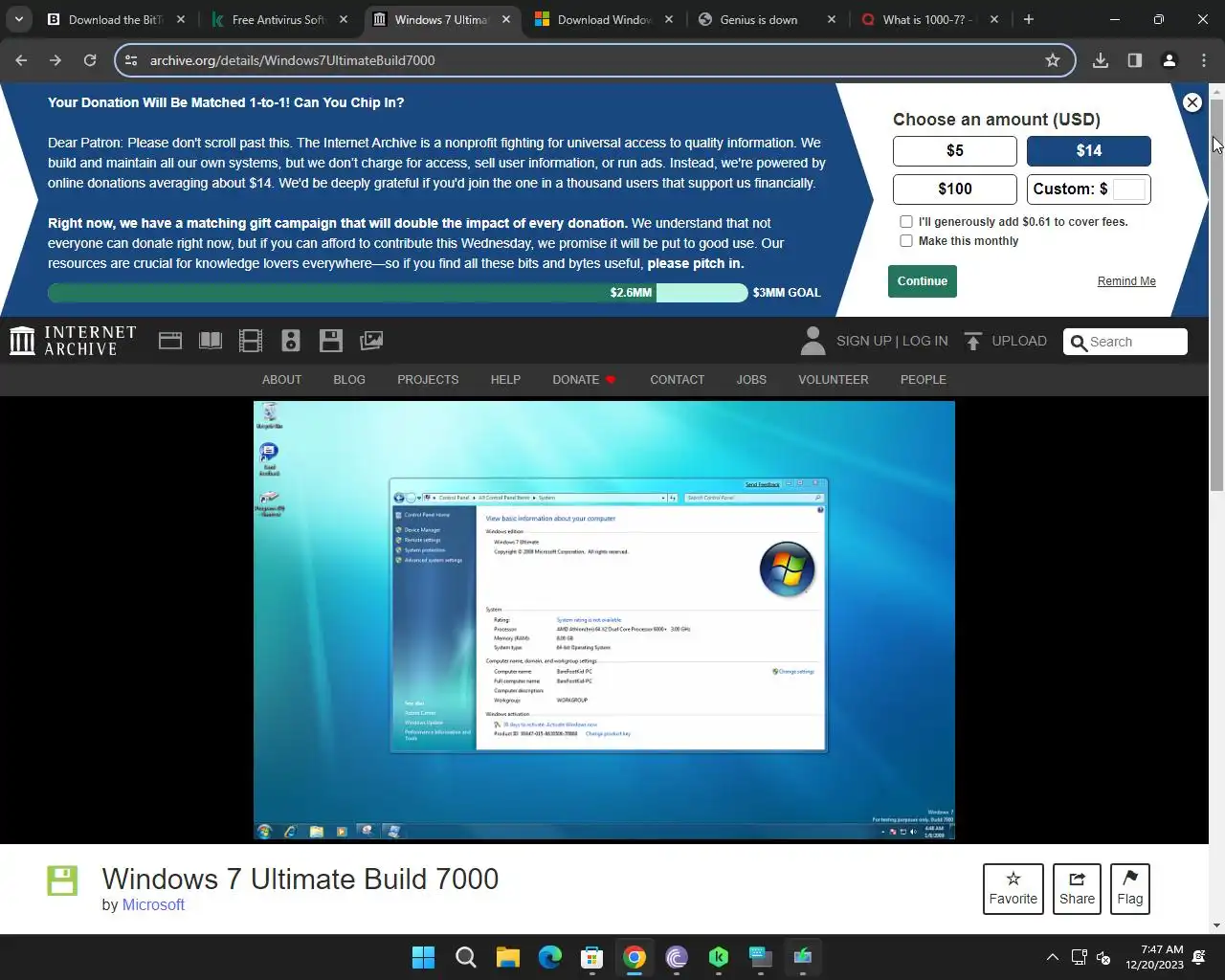The width and height of the screenshot is (1225, 980).
Task: Open Microsoft Edge from taskbar
Action: click(x=550, y=957)
